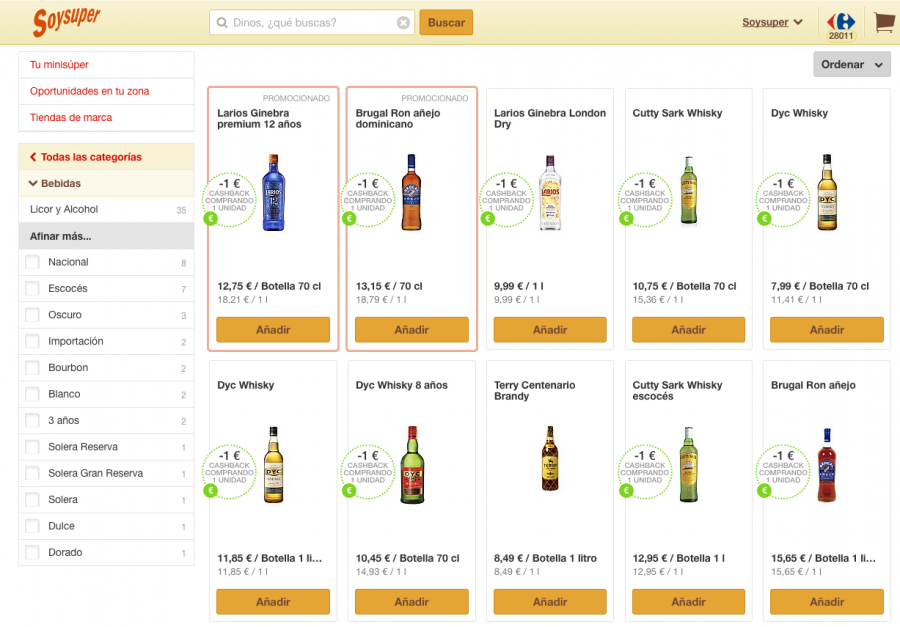Check the Blanco filter
Image resolution: width=900 pixels, height=627 pixels.
tap(32, 394)
